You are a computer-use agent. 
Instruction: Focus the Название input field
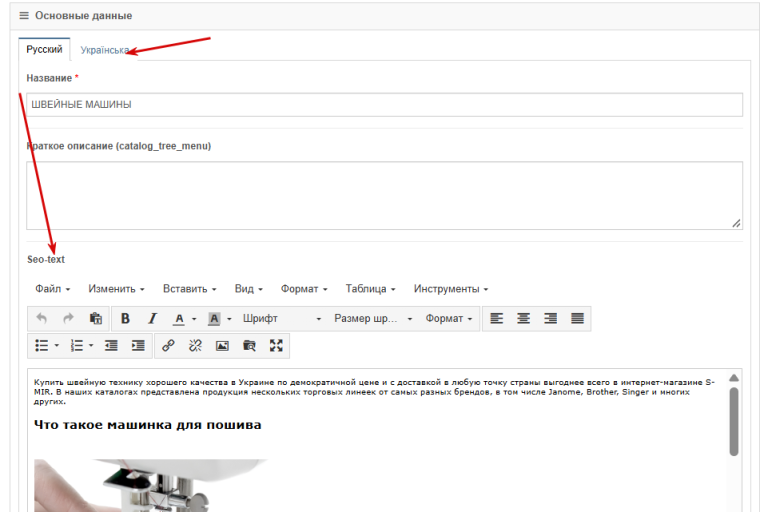pyautogui.click(x=384, y=105)
